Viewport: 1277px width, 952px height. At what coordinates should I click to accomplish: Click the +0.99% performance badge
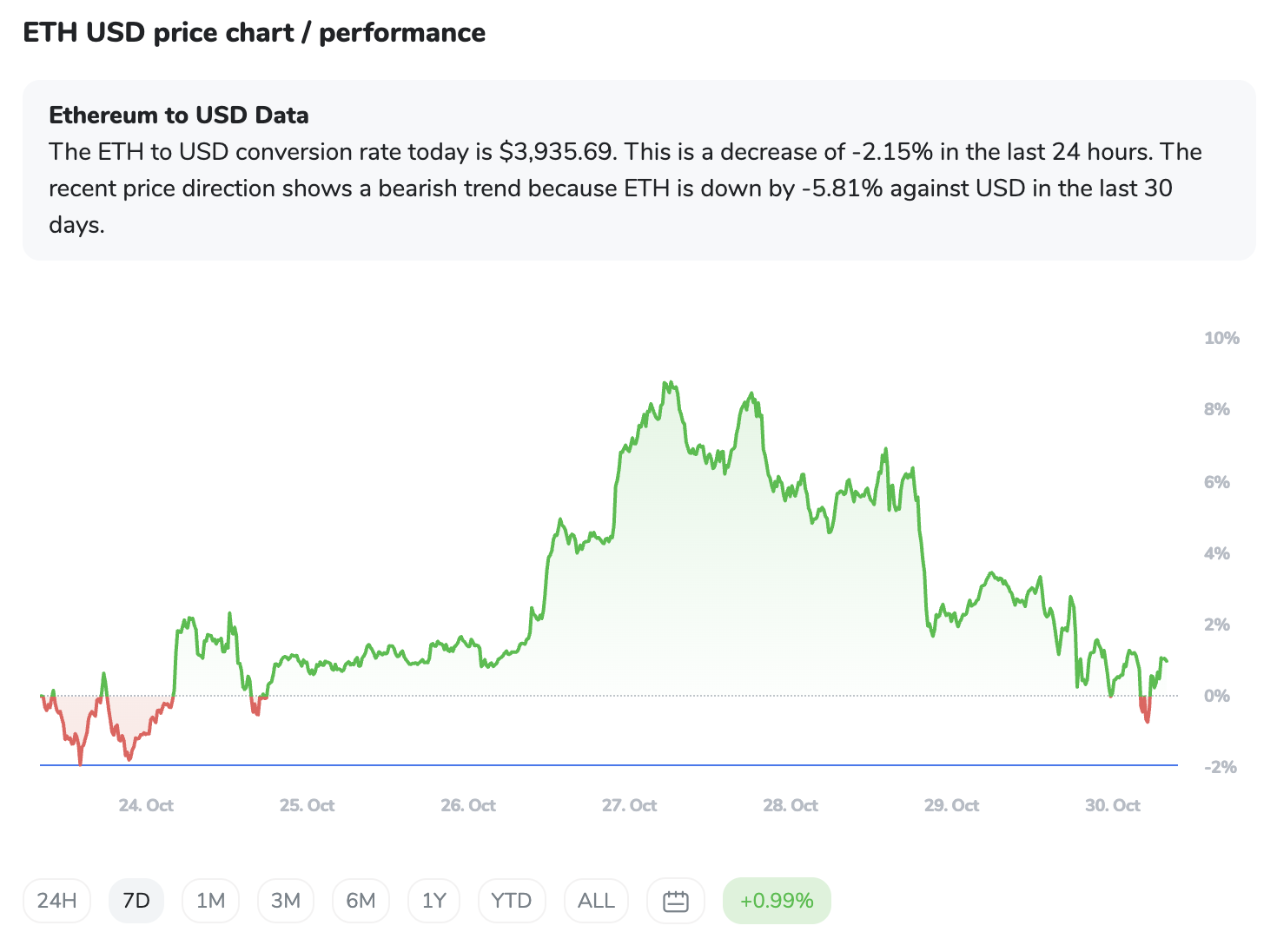777,901
